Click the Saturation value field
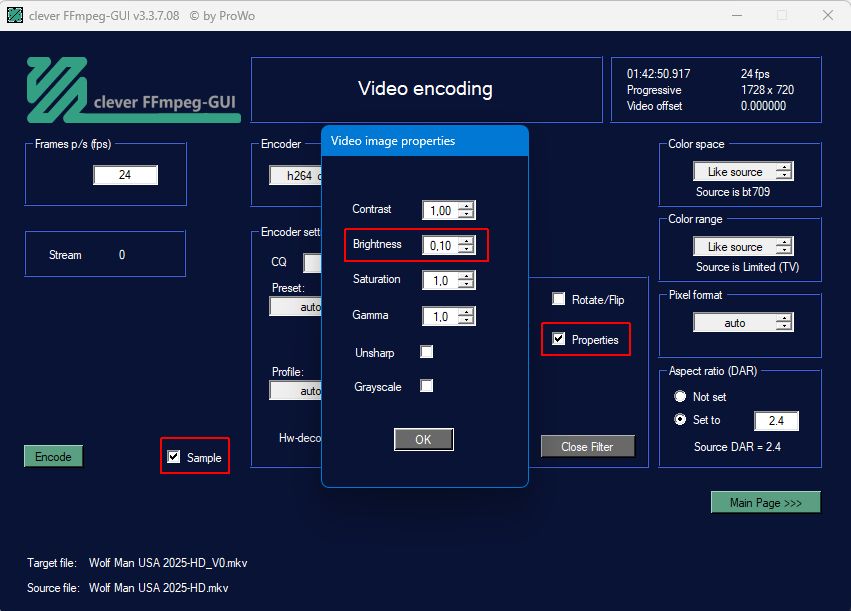This screenshot has width=851, height=611. tap(440, 281)
